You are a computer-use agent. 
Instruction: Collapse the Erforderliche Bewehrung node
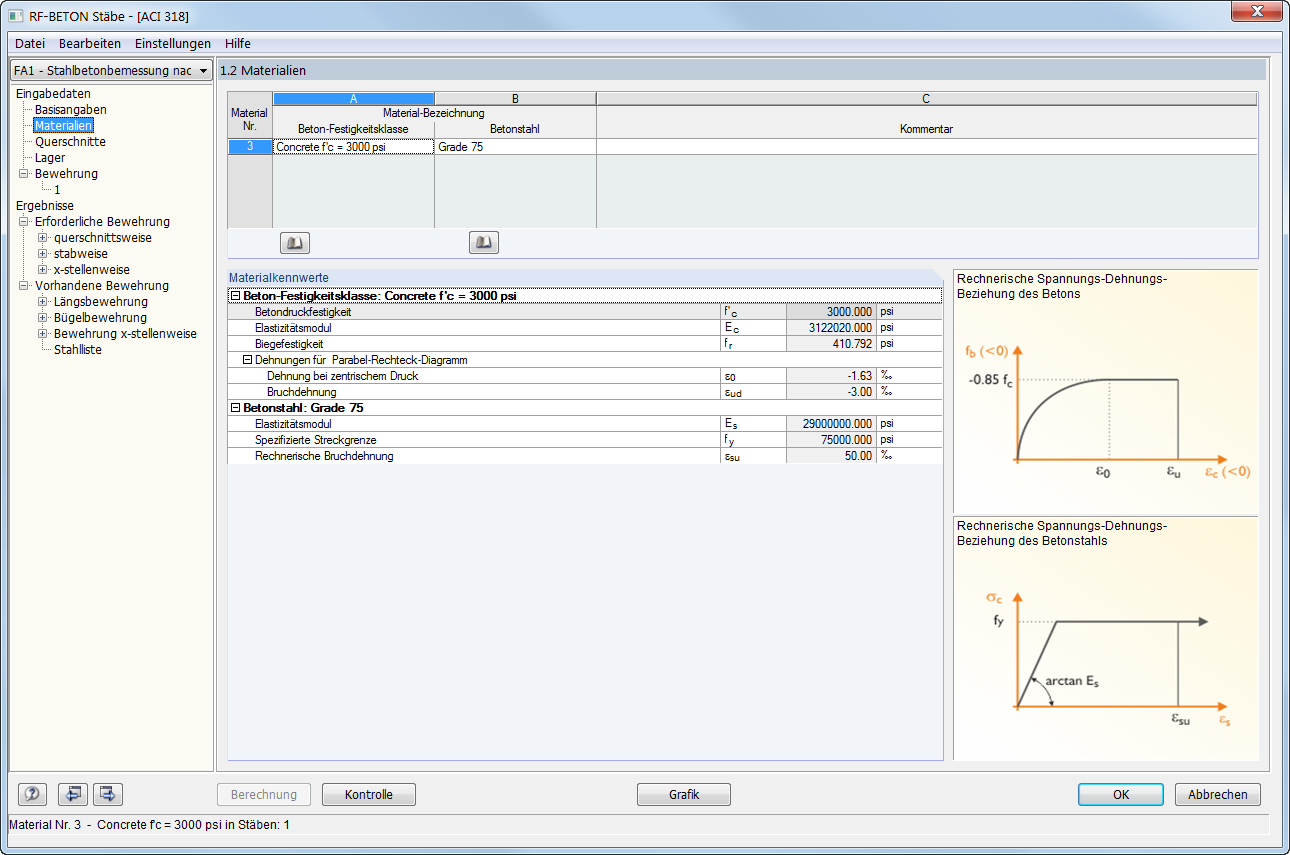point(24,222)
